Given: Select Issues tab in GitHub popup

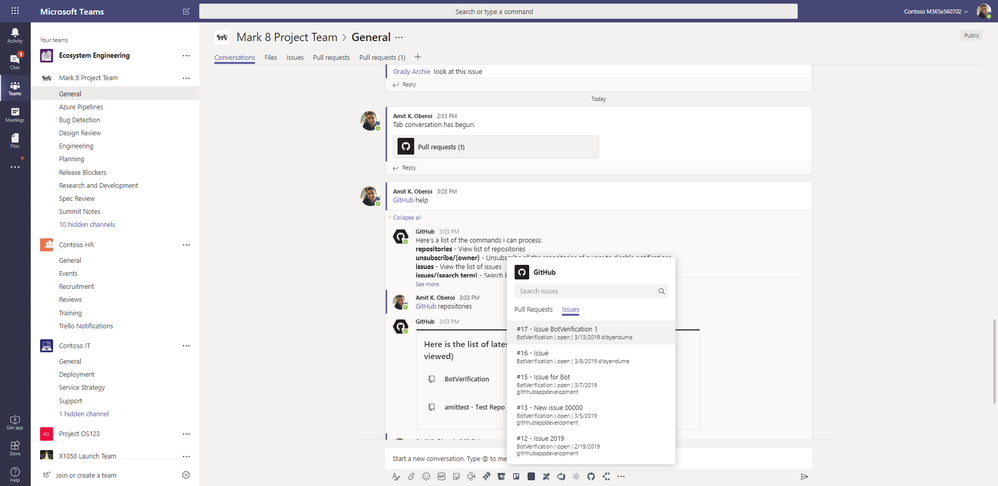Looking at the screenshot, I should (570, 310).
